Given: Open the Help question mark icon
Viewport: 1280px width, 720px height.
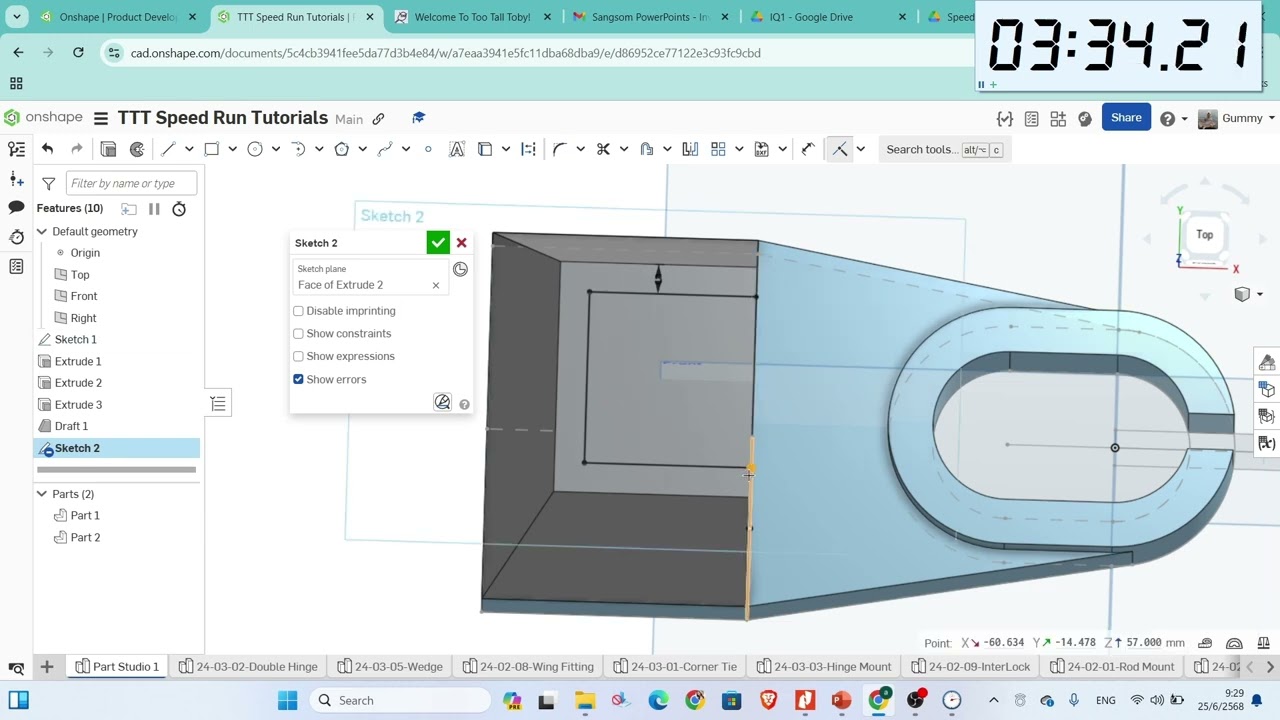Looking at the screenshot, I should 1167,118.
